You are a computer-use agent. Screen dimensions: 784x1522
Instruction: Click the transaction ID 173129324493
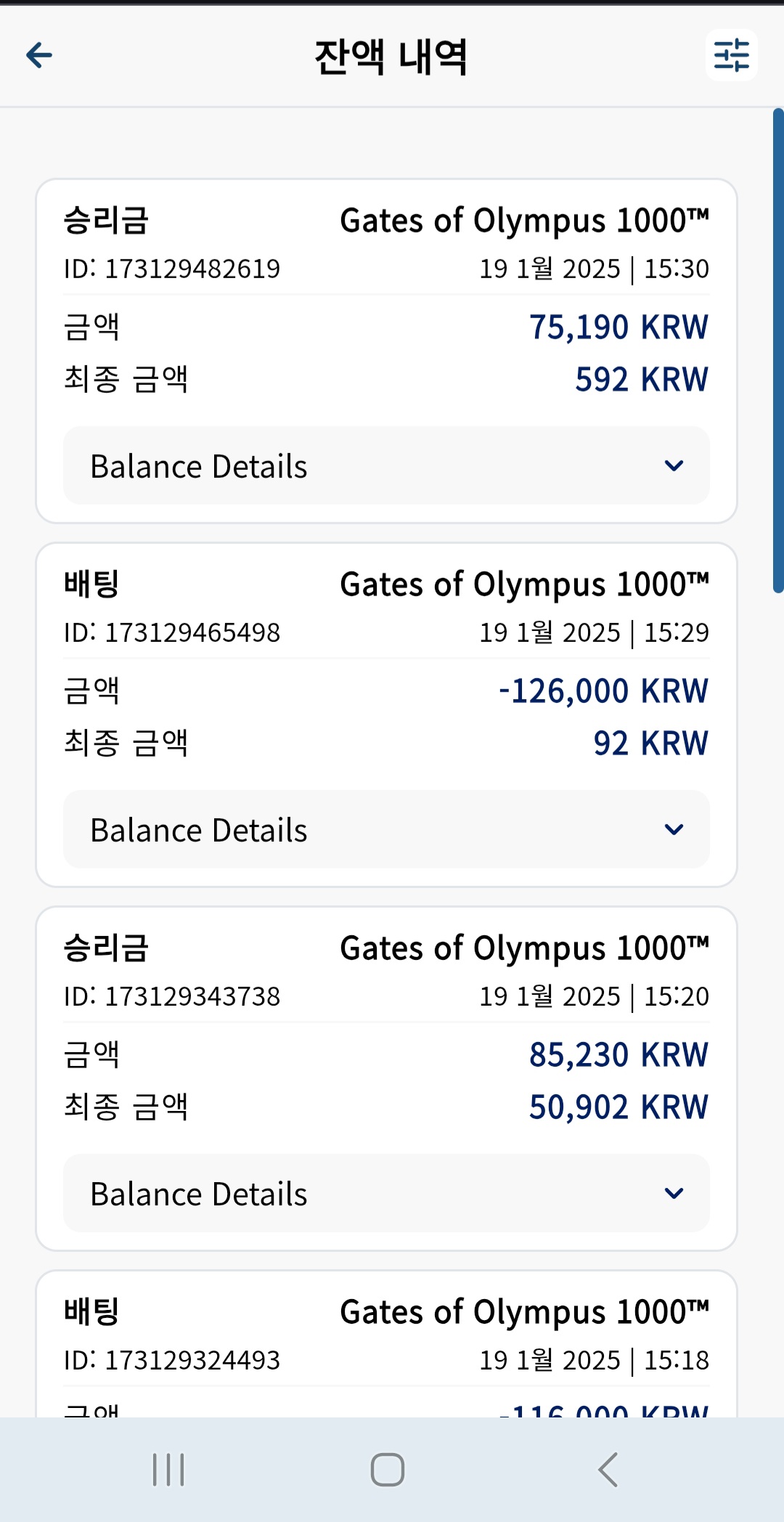172,1360
